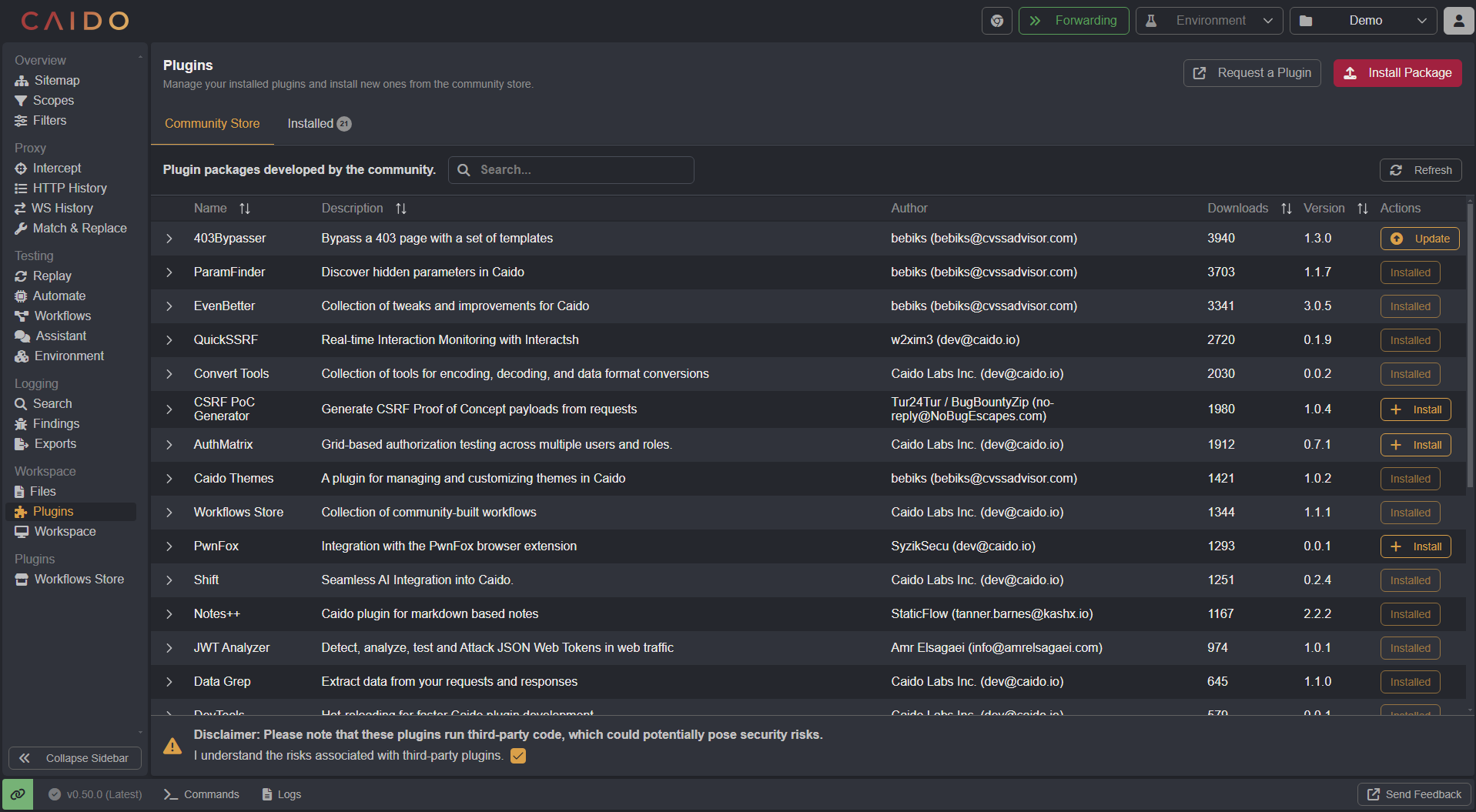Select the Automate sidebar icon
The height and width of the screenshot is (812, 1476).
[x=21, y=296]
